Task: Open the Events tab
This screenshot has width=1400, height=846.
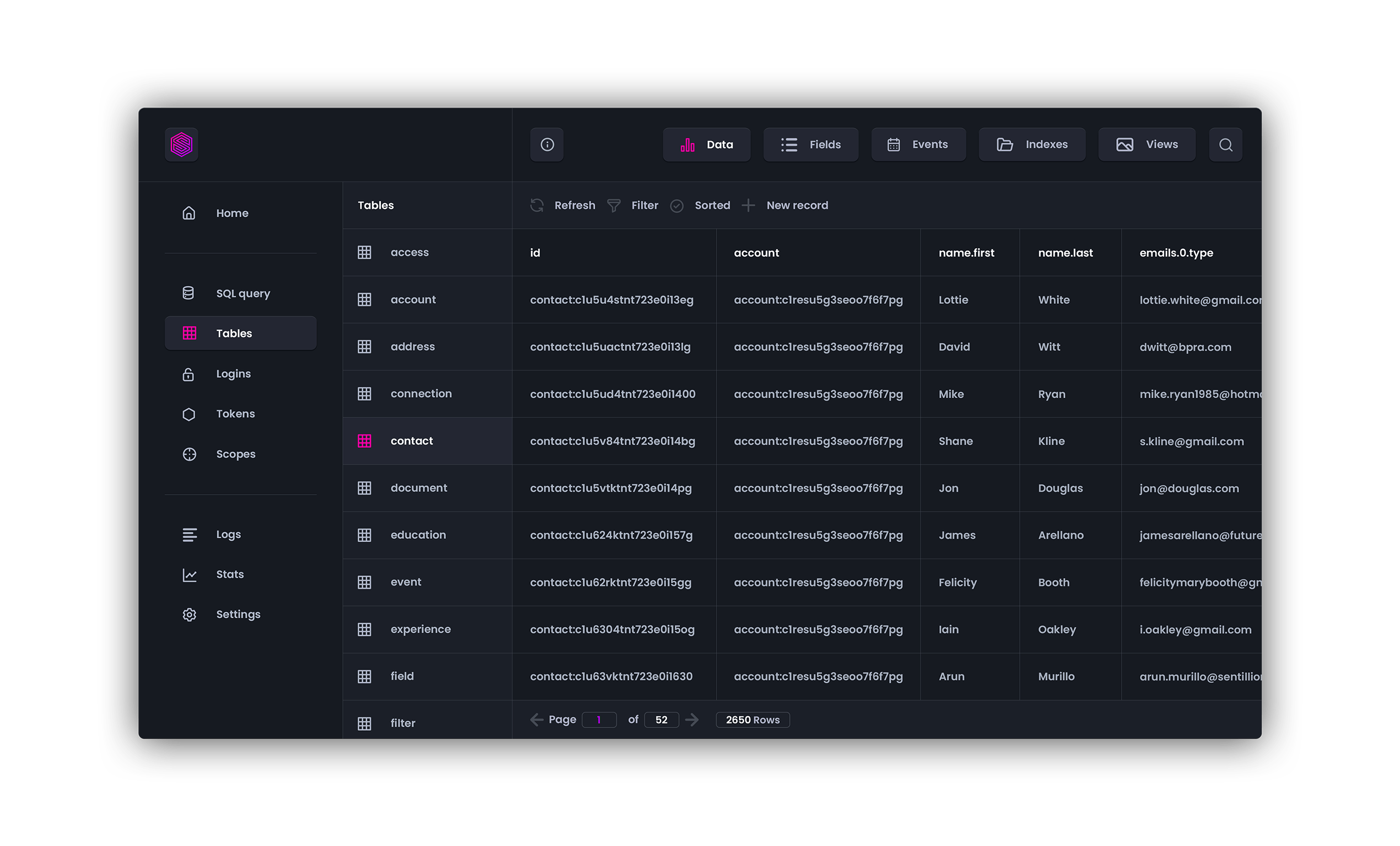Action: pos(918,144)
